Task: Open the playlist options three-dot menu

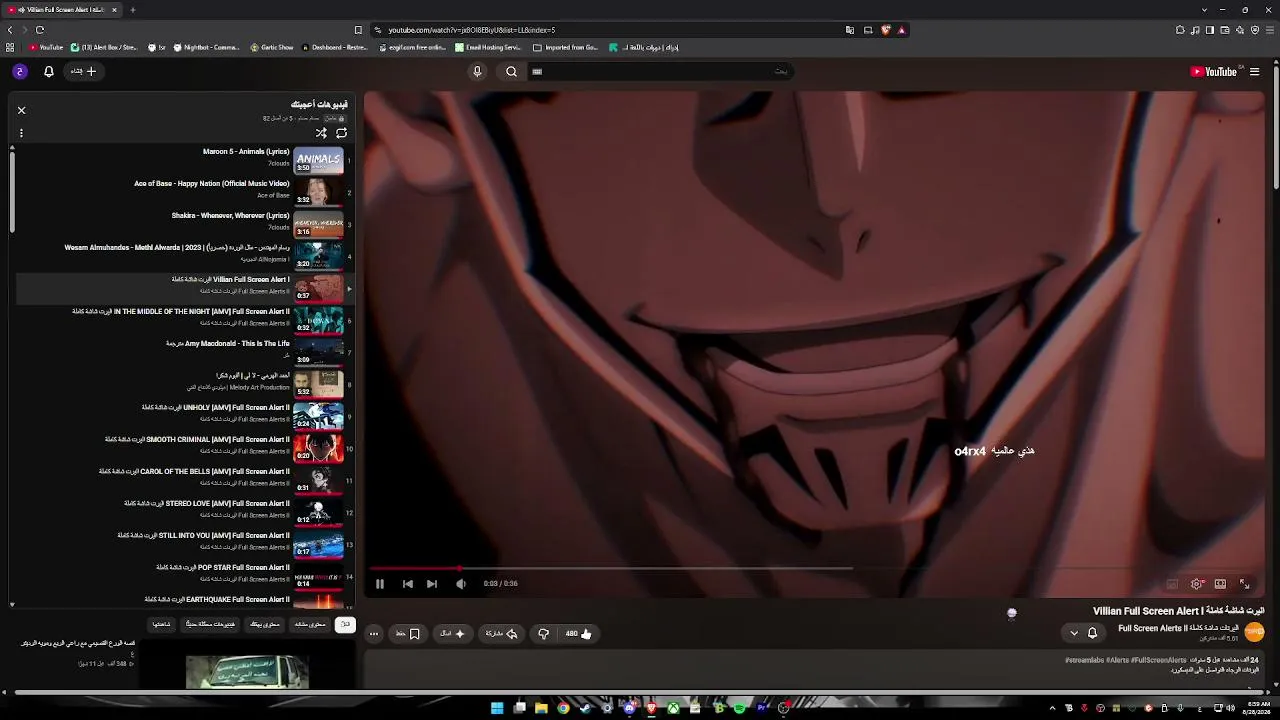Action: click(21, 133)
